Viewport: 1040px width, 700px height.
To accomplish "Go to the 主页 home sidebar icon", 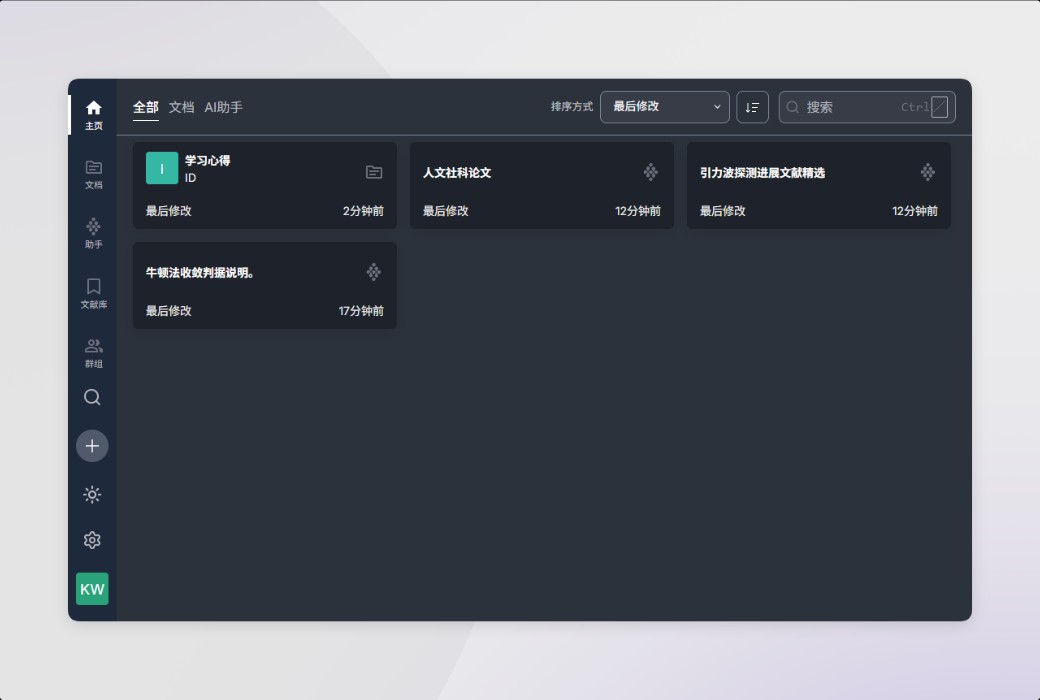I will [94, 115].
